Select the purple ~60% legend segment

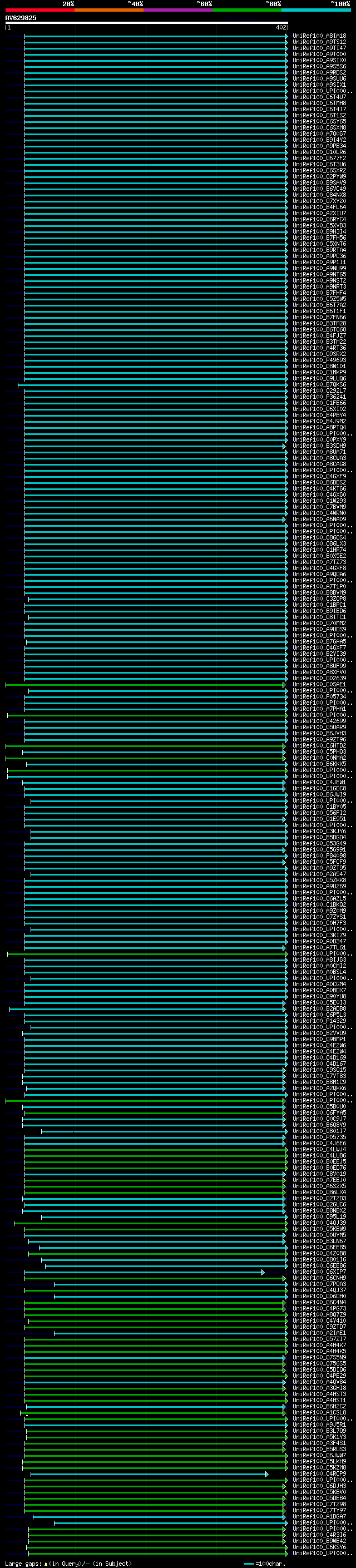click(177, 11)
